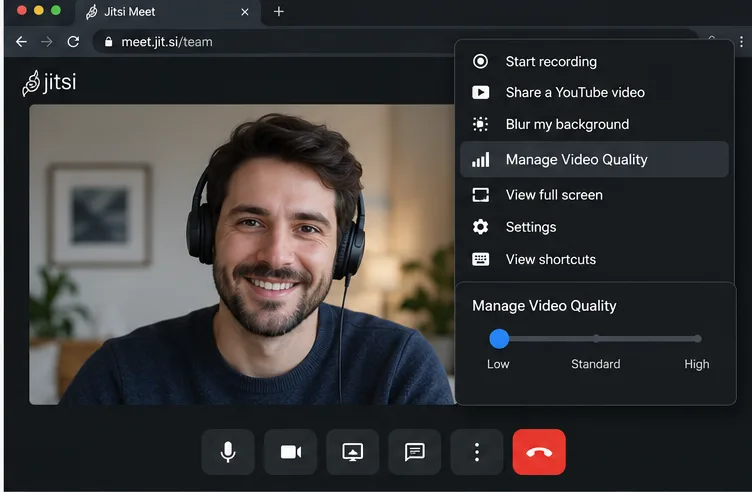The height and width of the screenshot is (492, 752).
Task: Click the High quality label
Action: pyautogui.click(x=696, y=364)
